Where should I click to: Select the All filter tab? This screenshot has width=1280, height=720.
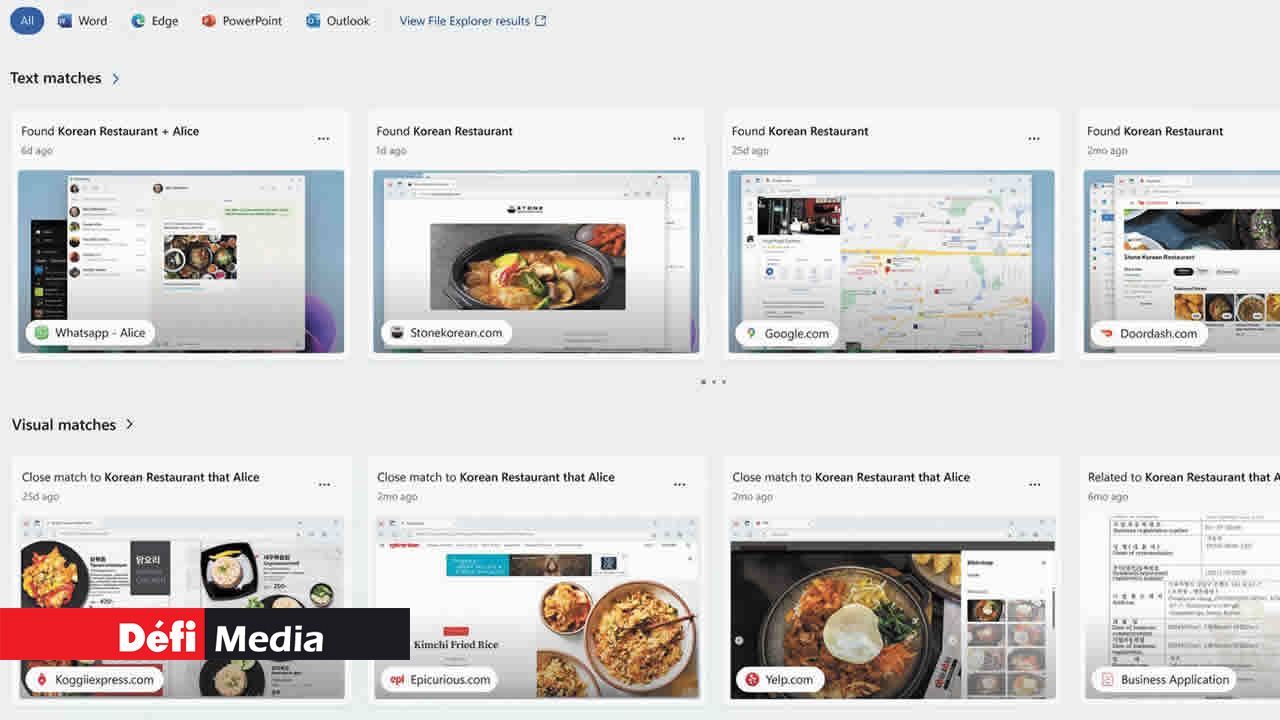point(27,21)
